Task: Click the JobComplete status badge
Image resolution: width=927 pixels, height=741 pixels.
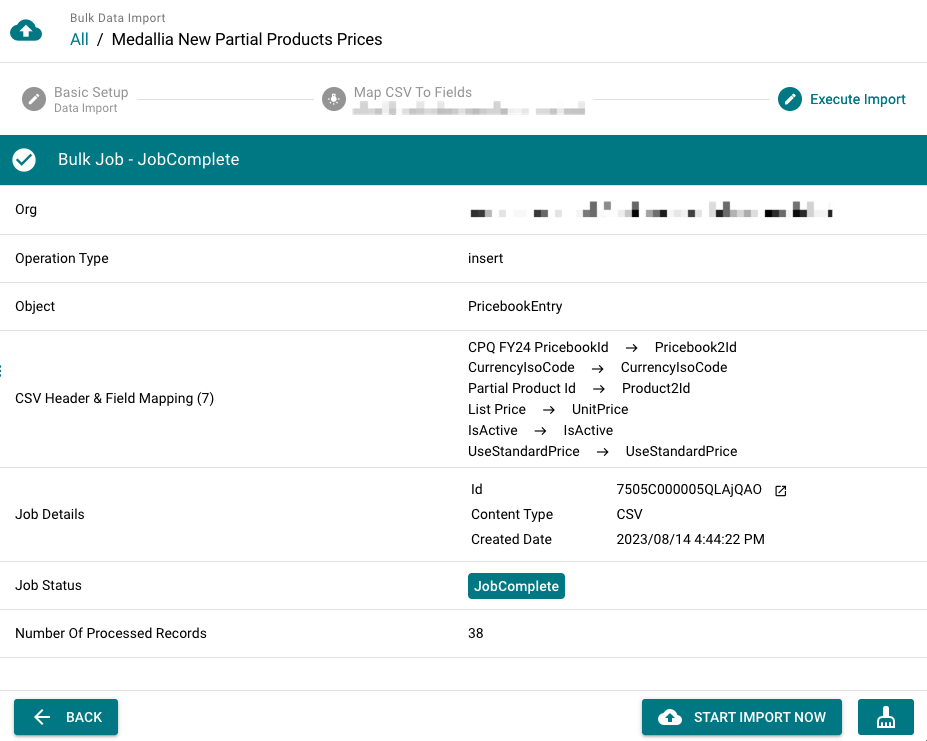Action: click(x=516, y=586)
